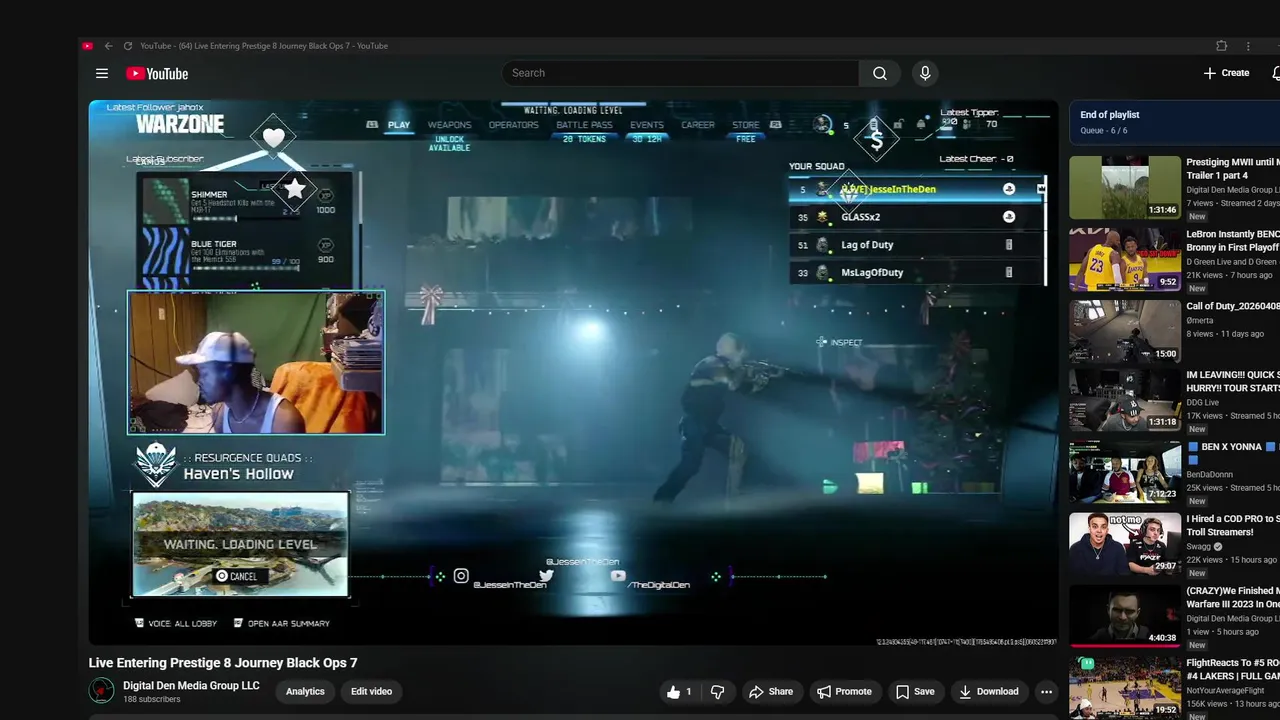Click the PLAY tab in Warzone stream

(x=399, y=125)
